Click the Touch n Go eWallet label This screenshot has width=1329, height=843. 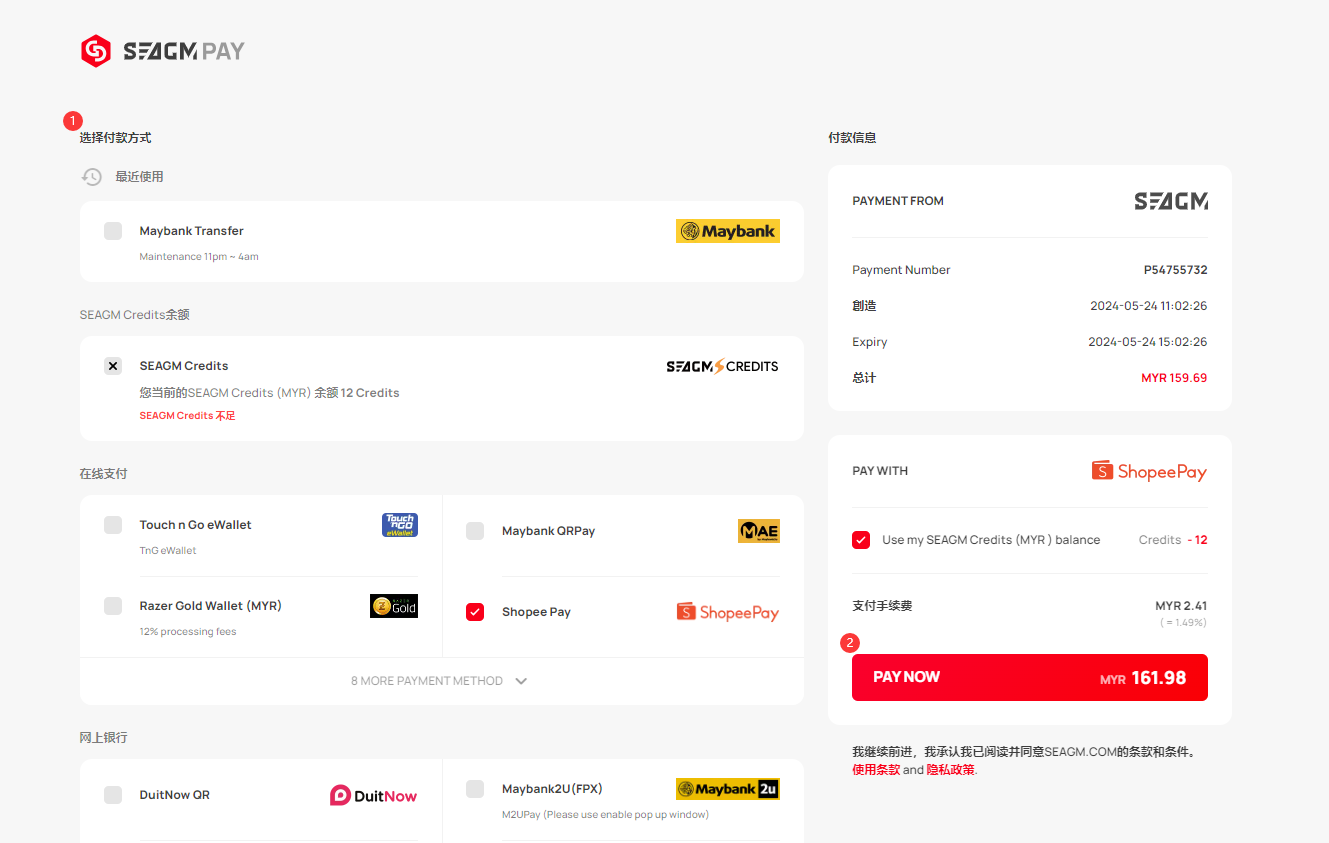click(196, 525)
